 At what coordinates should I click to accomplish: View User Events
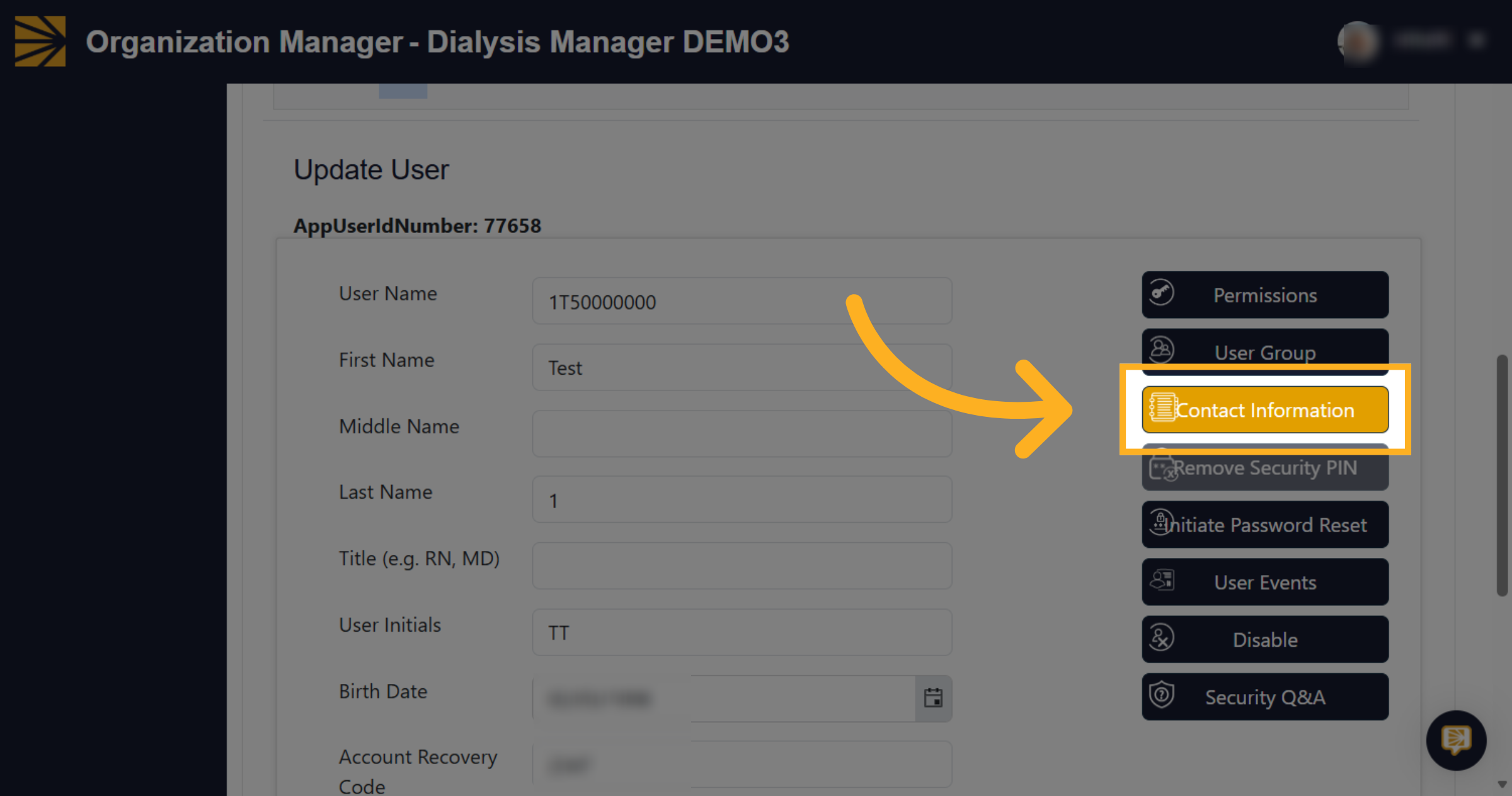tap(1265, 582)
